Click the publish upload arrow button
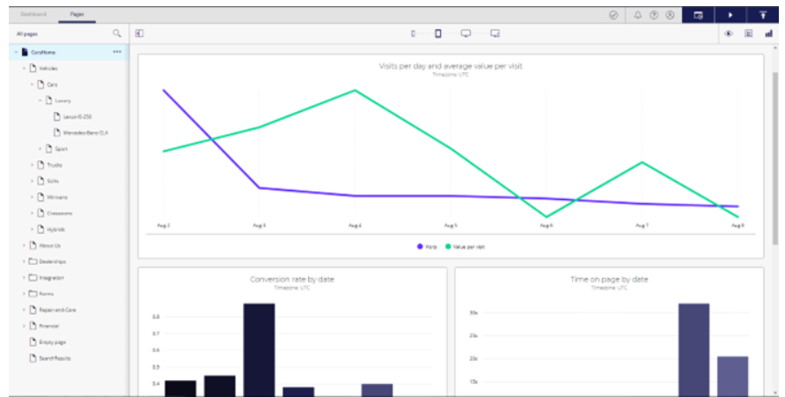785x397 pixels. tap(763, 15)
